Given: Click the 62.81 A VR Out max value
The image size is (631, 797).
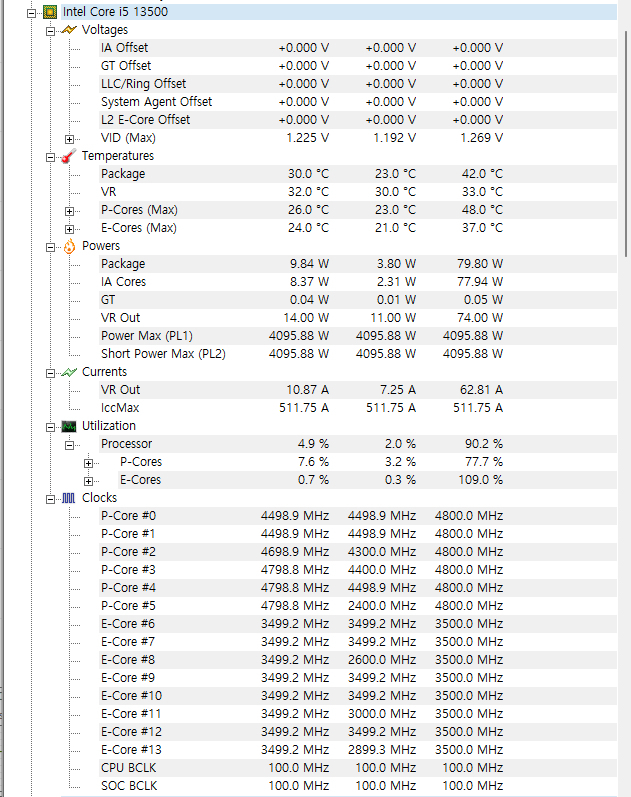Looking at the screenshot, I should [x=481, y=390].
